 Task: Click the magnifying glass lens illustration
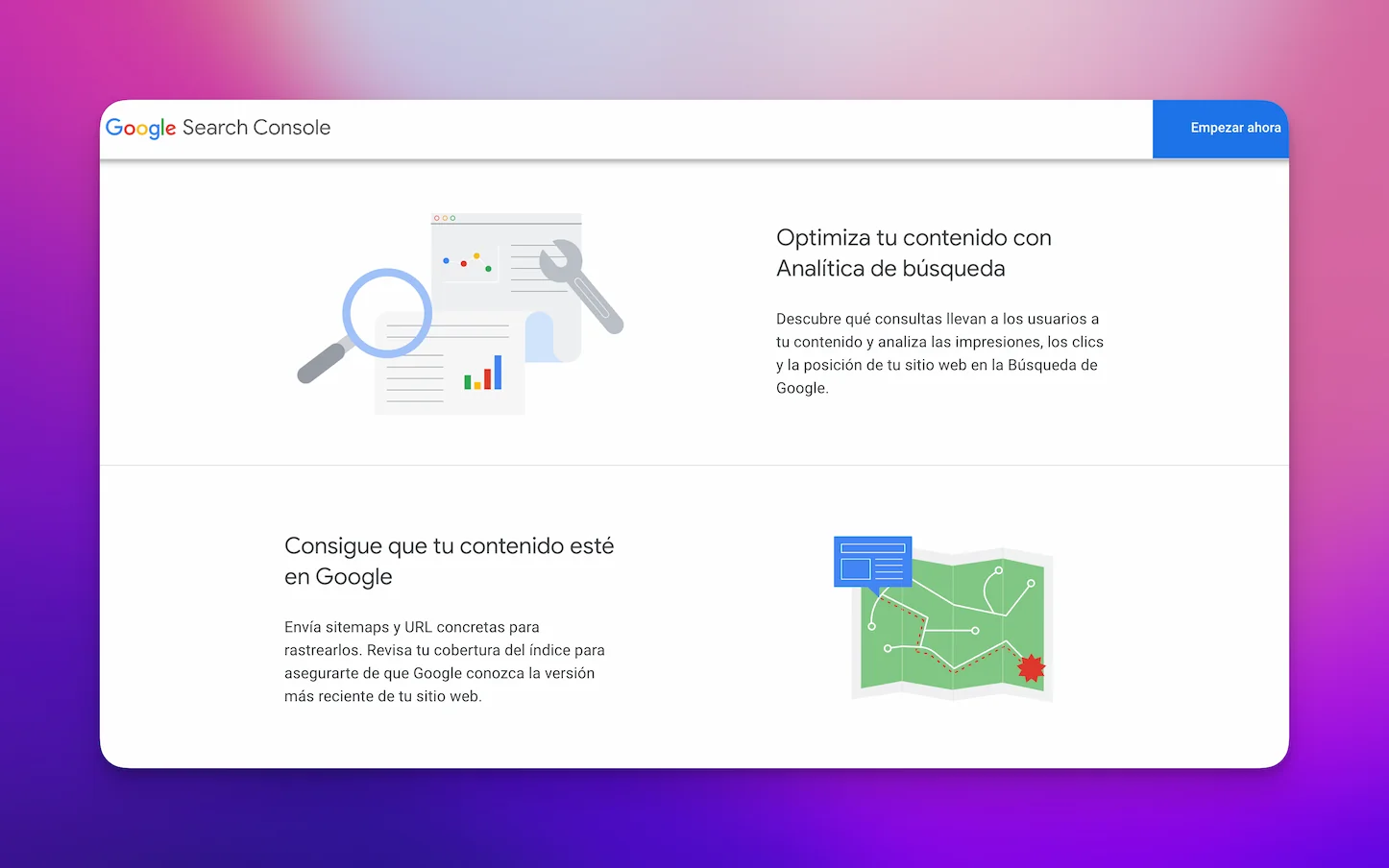pos(387,313)
